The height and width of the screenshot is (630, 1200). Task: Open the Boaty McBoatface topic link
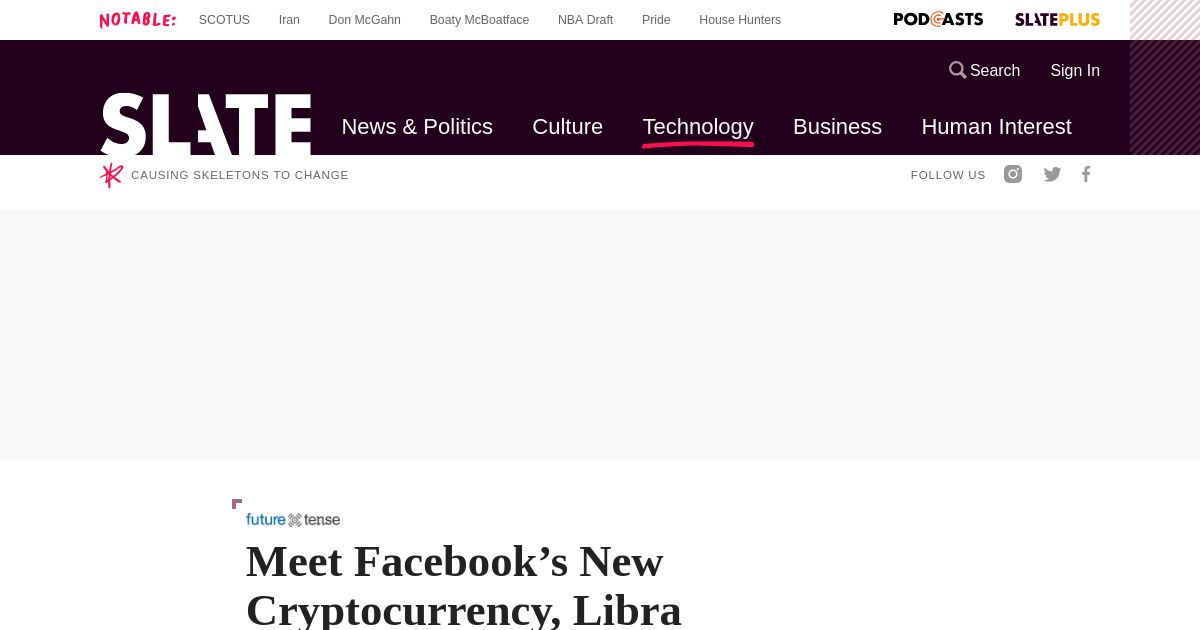pos(479,20)
